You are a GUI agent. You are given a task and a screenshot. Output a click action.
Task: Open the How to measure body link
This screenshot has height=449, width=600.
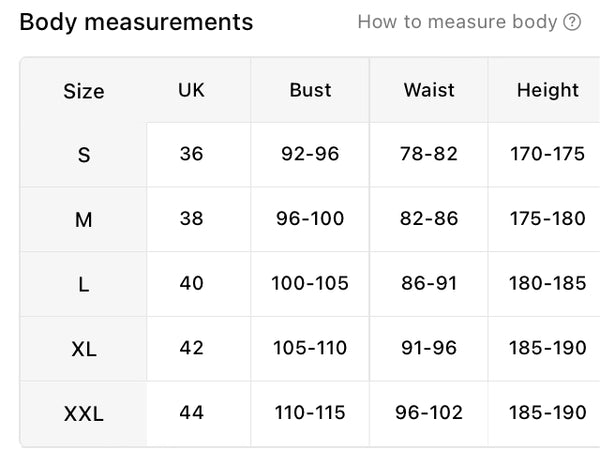click(469, 22)
